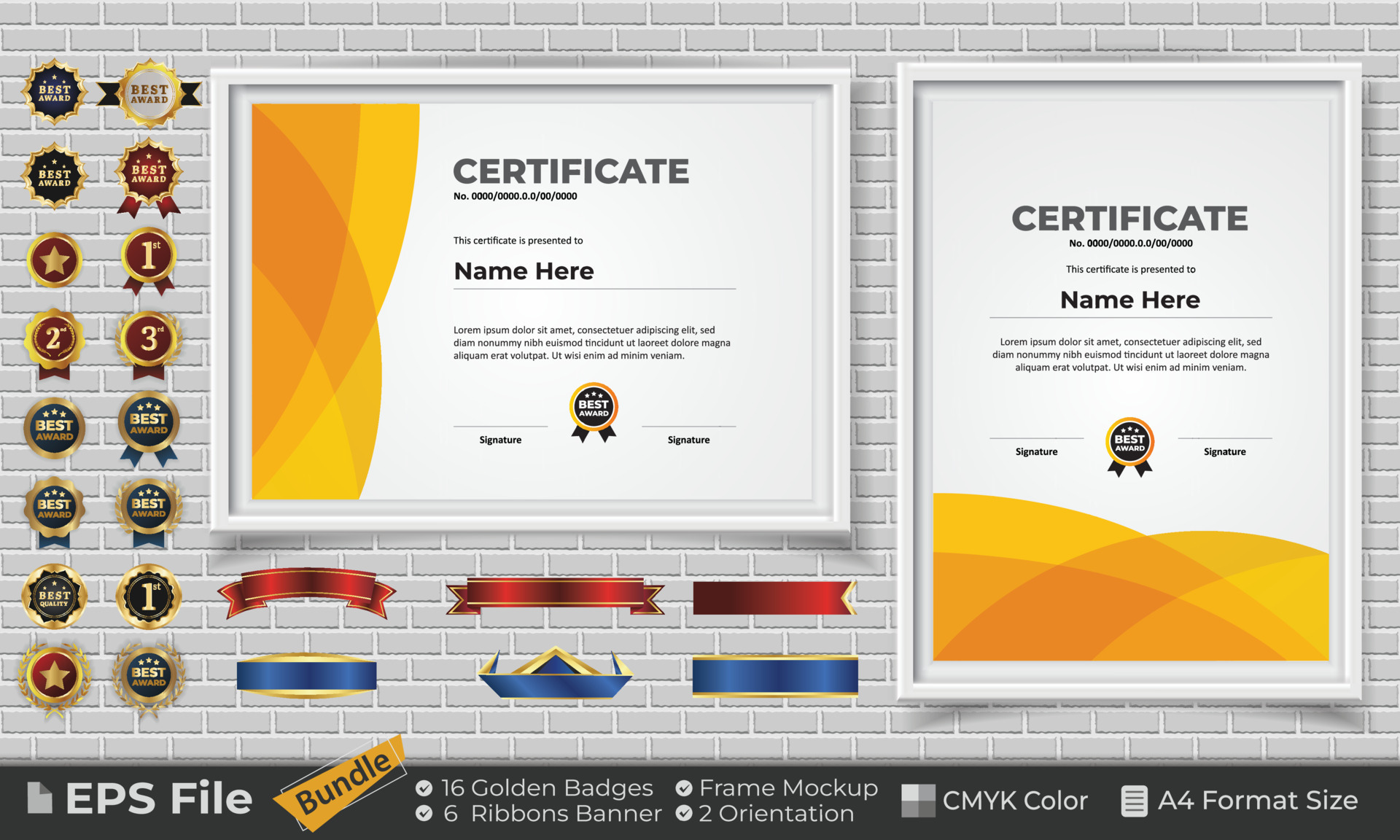Image resolution: width=1400 pixels, height=840 pixels.
Task: Click the laurel wreath star badge
Action: click(55, 677)
